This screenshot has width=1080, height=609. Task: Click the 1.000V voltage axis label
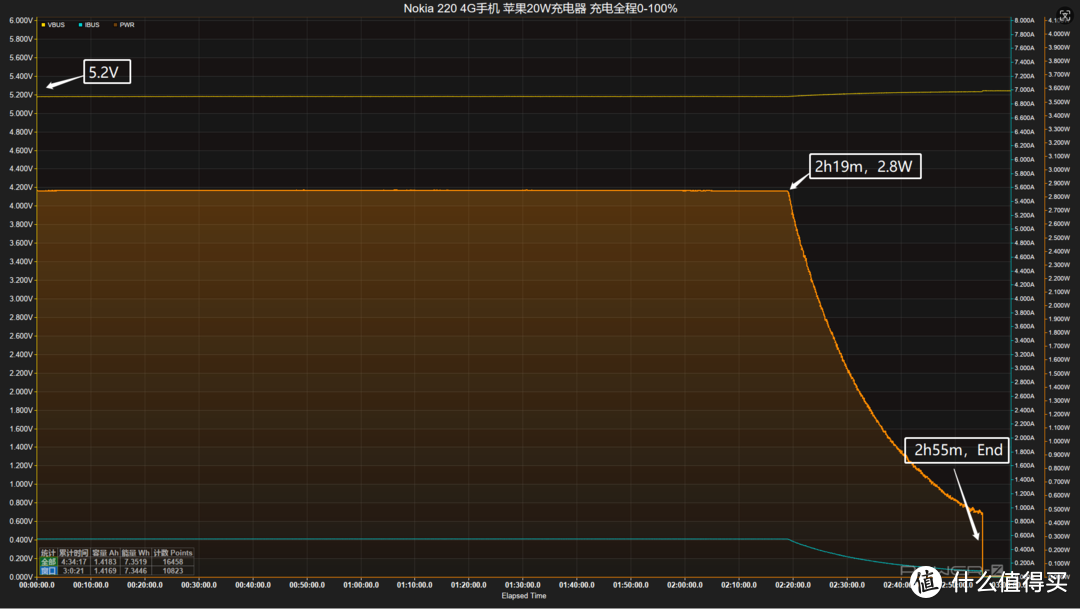pos(21,484)
